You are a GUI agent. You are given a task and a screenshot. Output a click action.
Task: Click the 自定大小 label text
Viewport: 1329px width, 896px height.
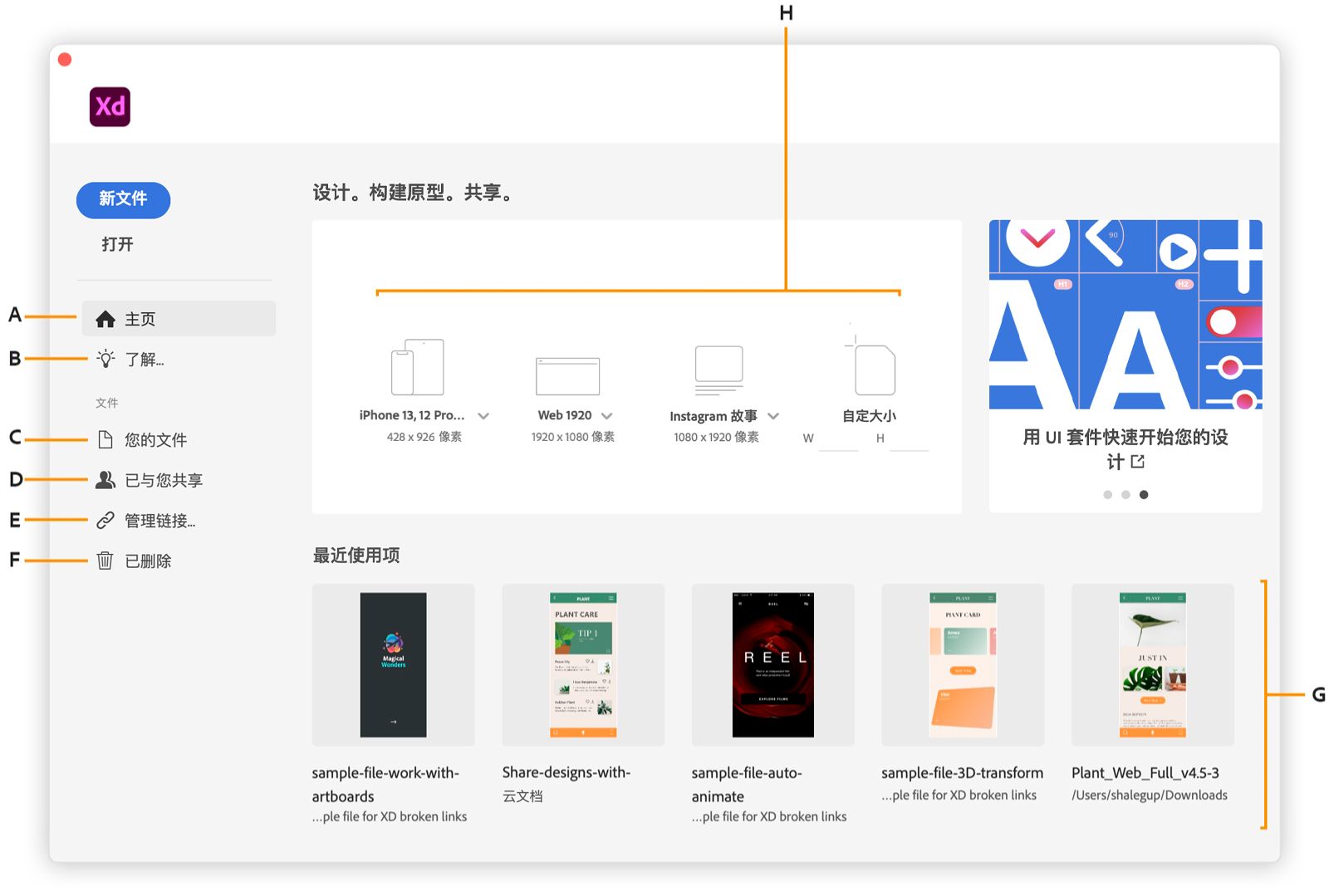click(870, 416)
